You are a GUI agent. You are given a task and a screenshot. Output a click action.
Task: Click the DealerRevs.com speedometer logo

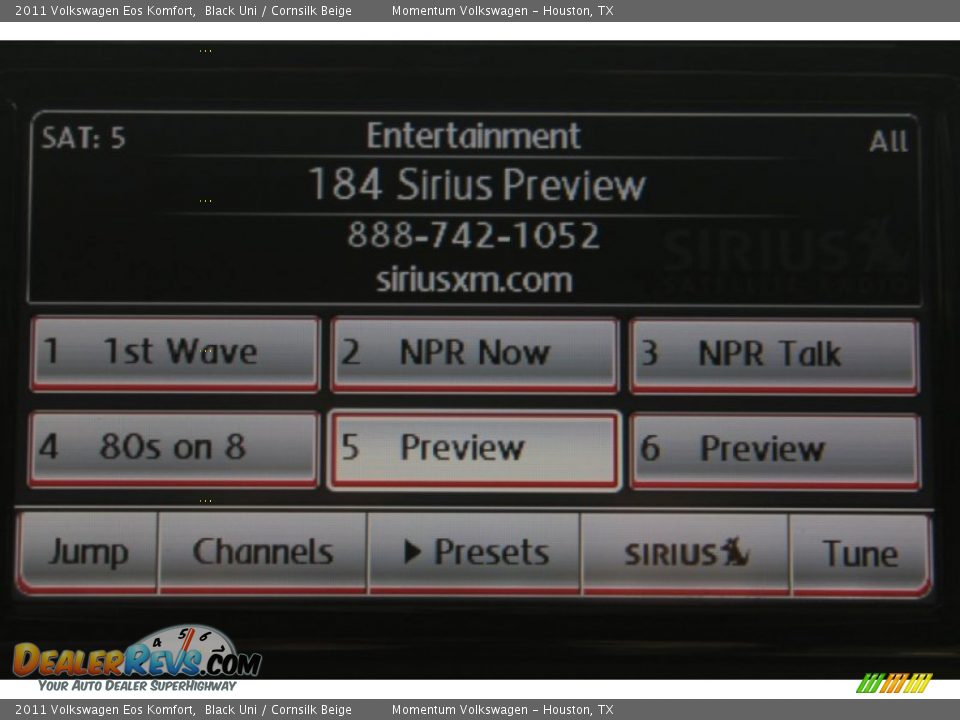136,658
